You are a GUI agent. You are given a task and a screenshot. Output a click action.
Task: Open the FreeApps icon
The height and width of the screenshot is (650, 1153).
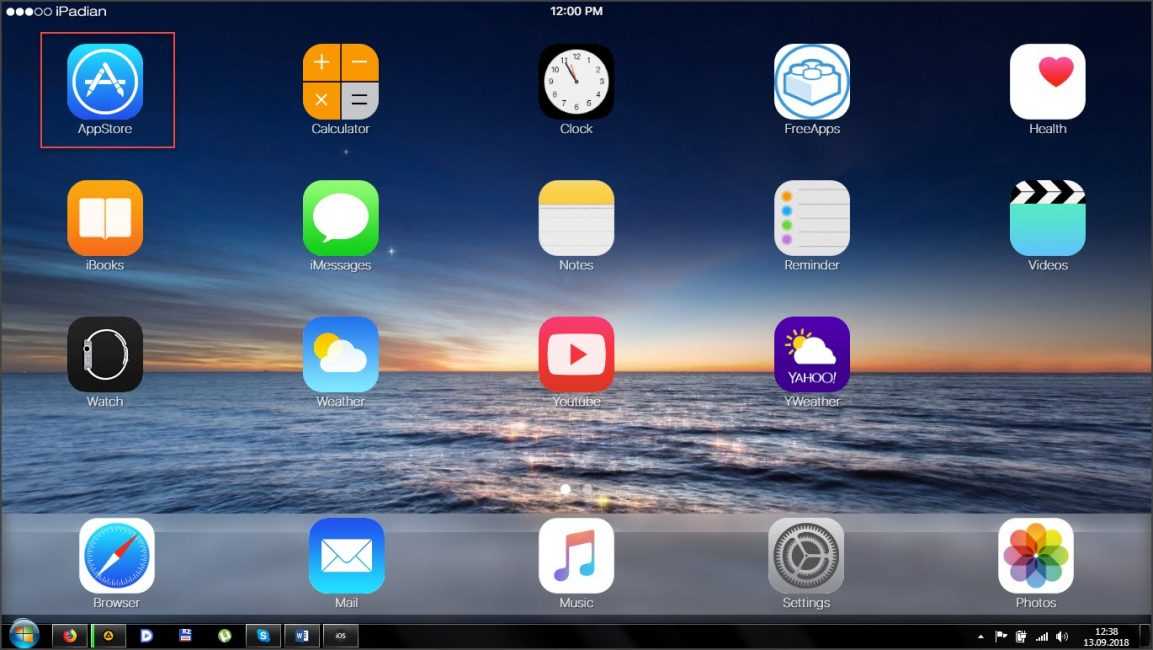(x=812, y=82)
